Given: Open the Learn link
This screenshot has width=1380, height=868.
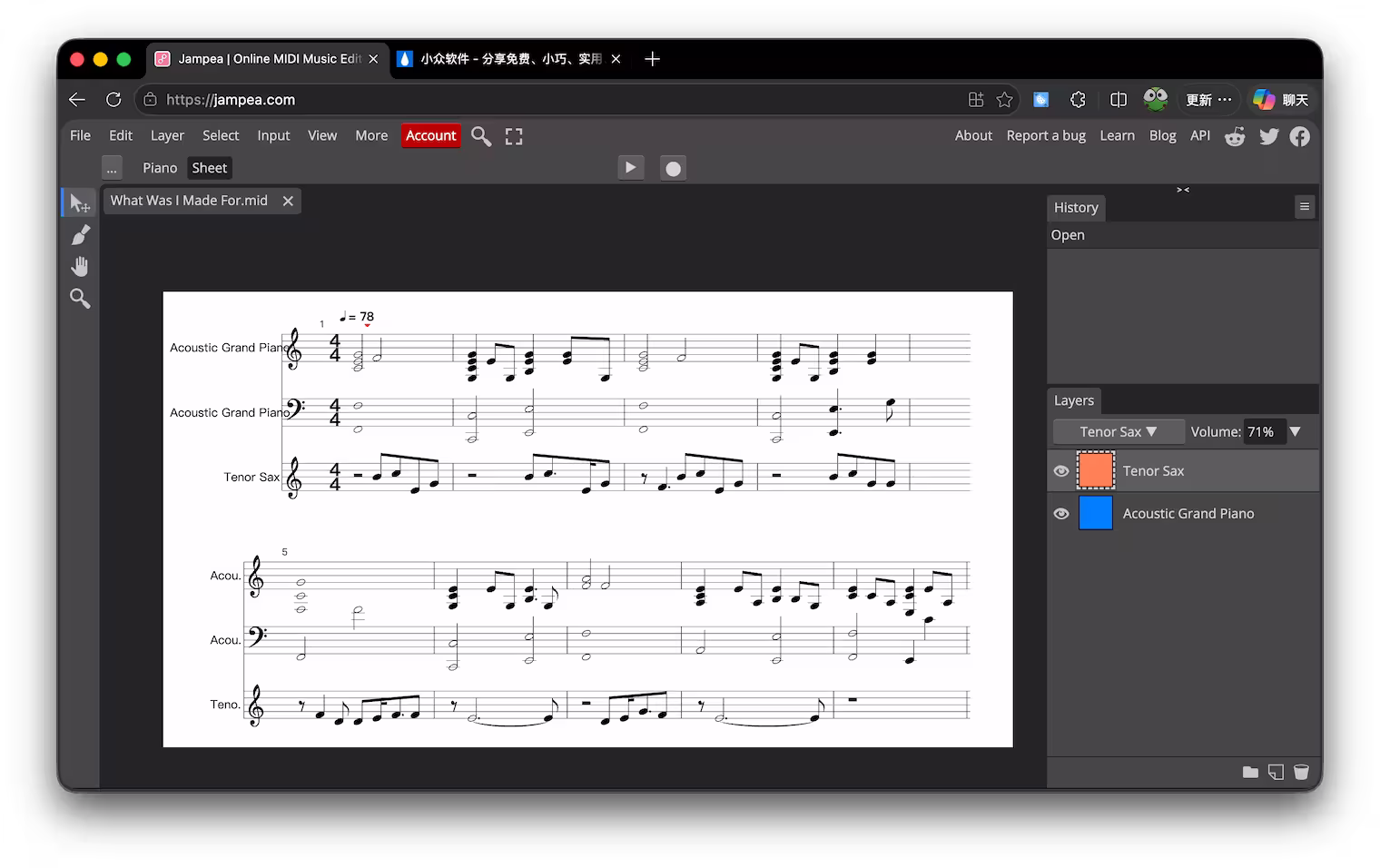Looking at the screenshot, I should [x=1117, y=135].
